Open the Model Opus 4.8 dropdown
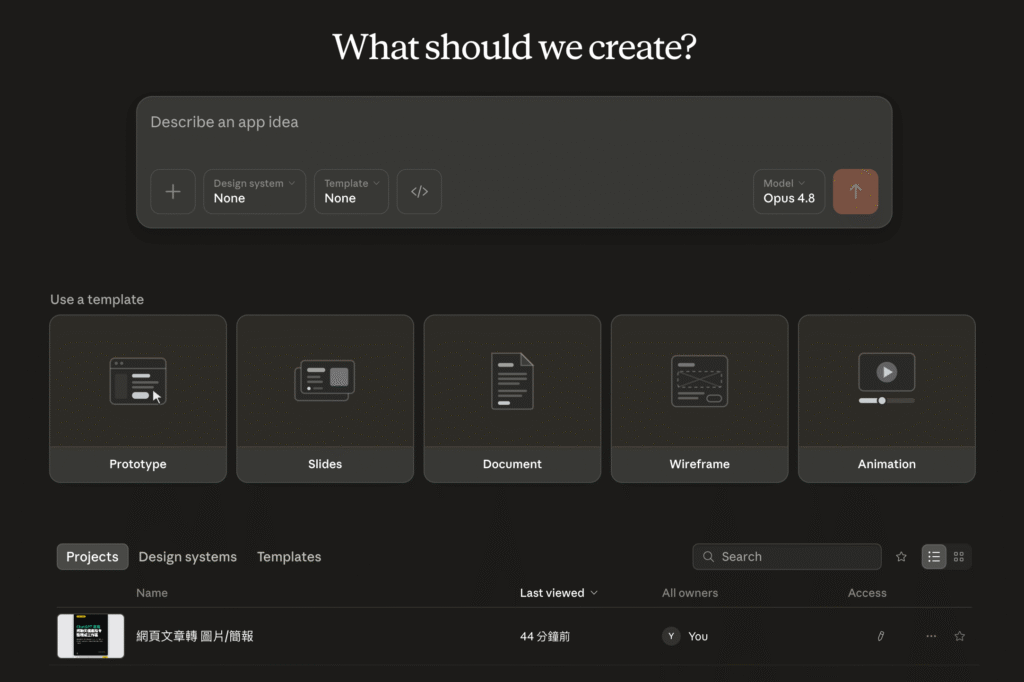The width and height of the screenshot is (1024, 682). point(789,191)
